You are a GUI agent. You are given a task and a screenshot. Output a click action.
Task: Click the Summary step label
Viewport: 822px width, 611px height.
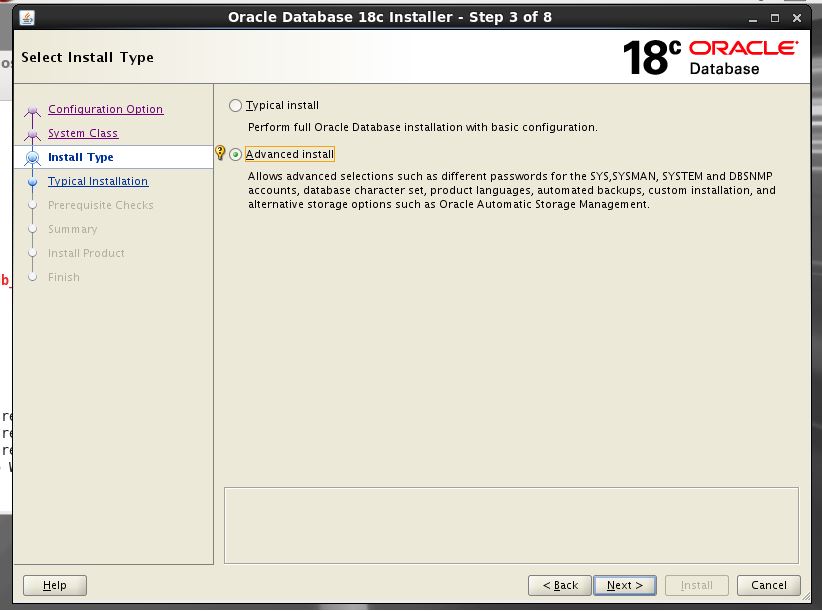pos(73,230)
